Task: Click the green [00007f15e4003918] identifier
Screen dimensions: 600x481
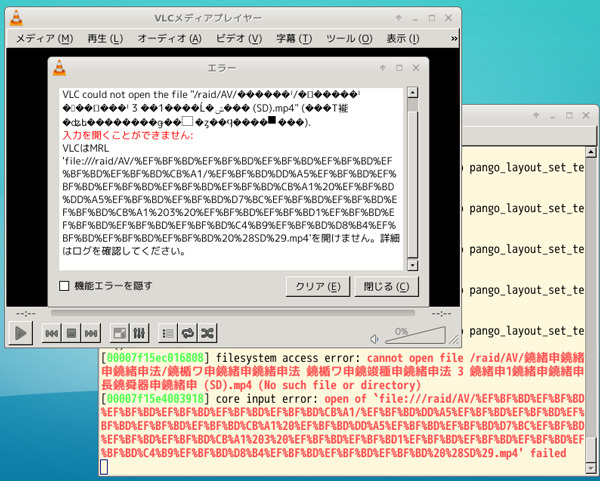Action: 155,399
